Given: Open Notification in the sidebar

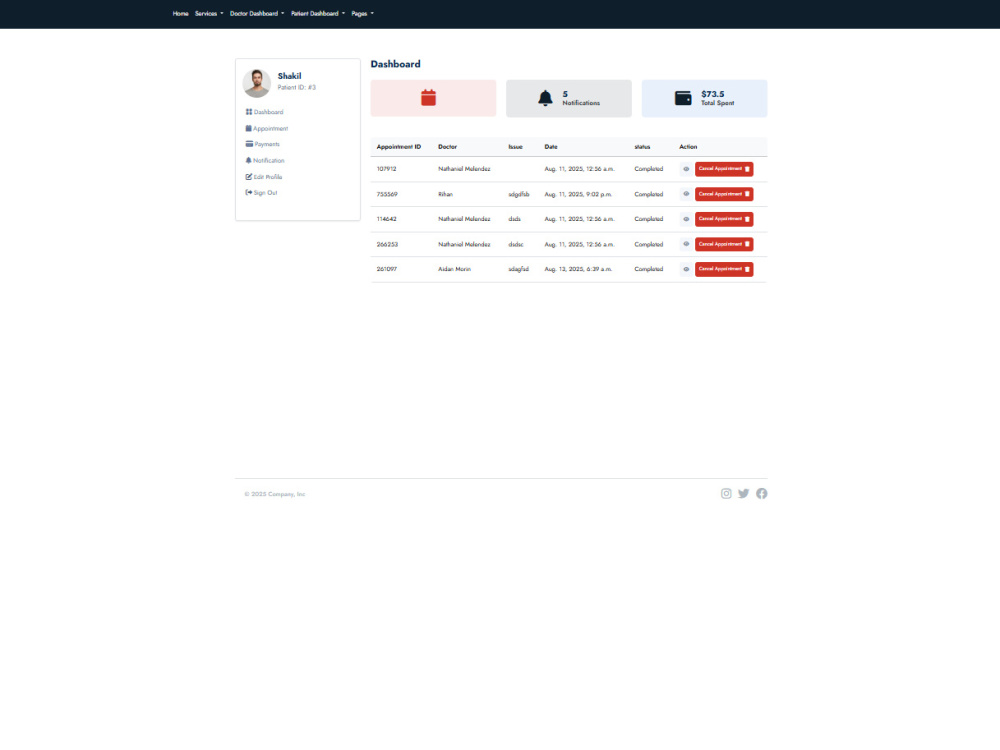Looking at the screenshot, I should [x=265, y=161].
